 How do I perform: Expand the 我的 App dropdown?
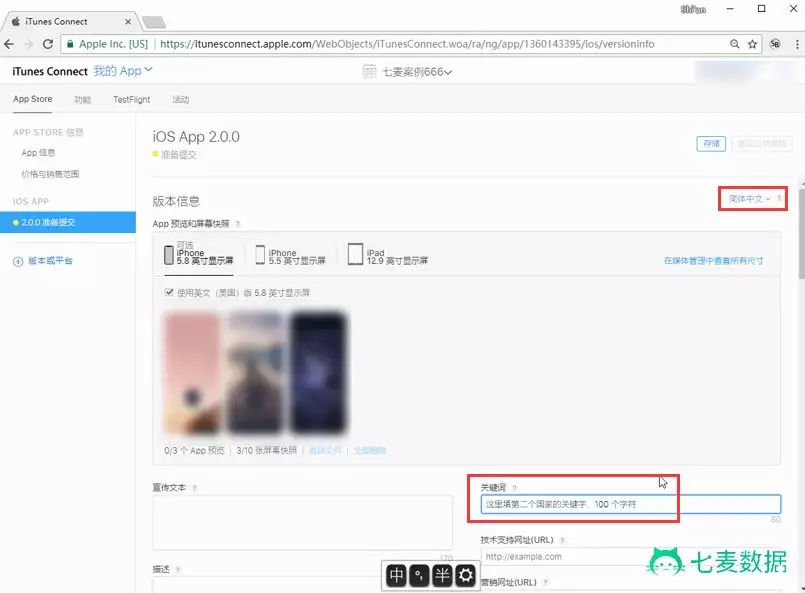pos(123,71)
